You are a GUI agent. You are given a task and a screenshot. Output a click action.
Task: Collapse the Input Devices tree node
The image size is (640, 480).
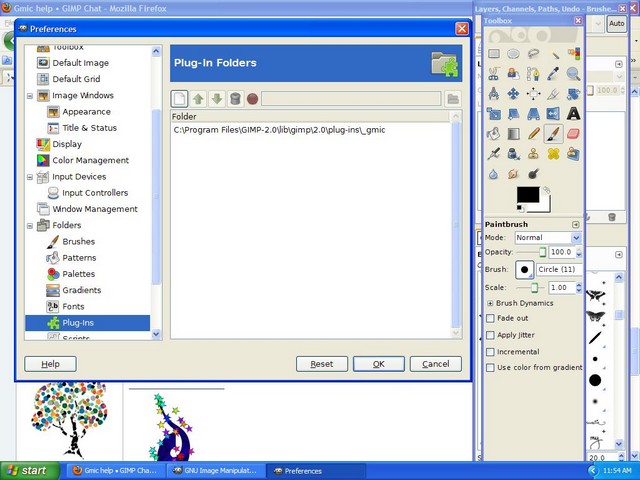(30, 177)
